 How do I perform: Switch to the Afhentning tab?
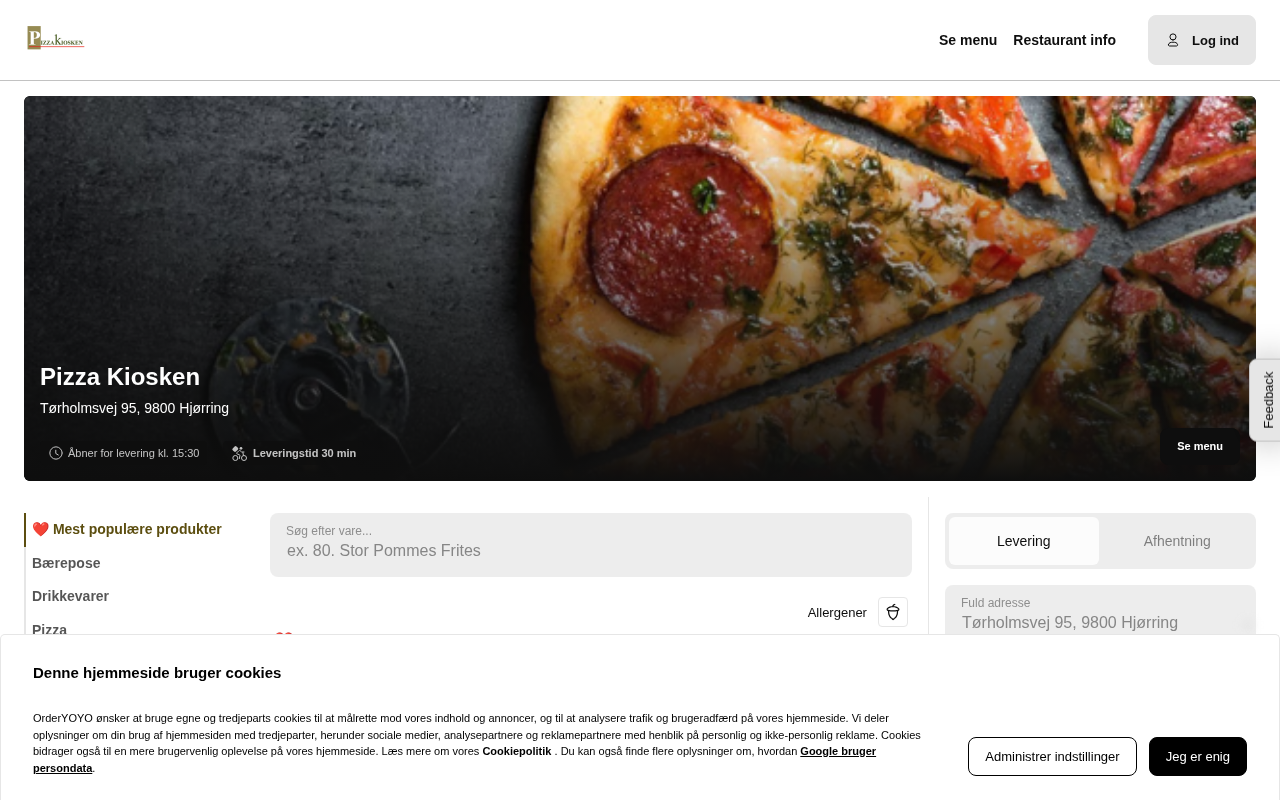(x=1177, y=541)
